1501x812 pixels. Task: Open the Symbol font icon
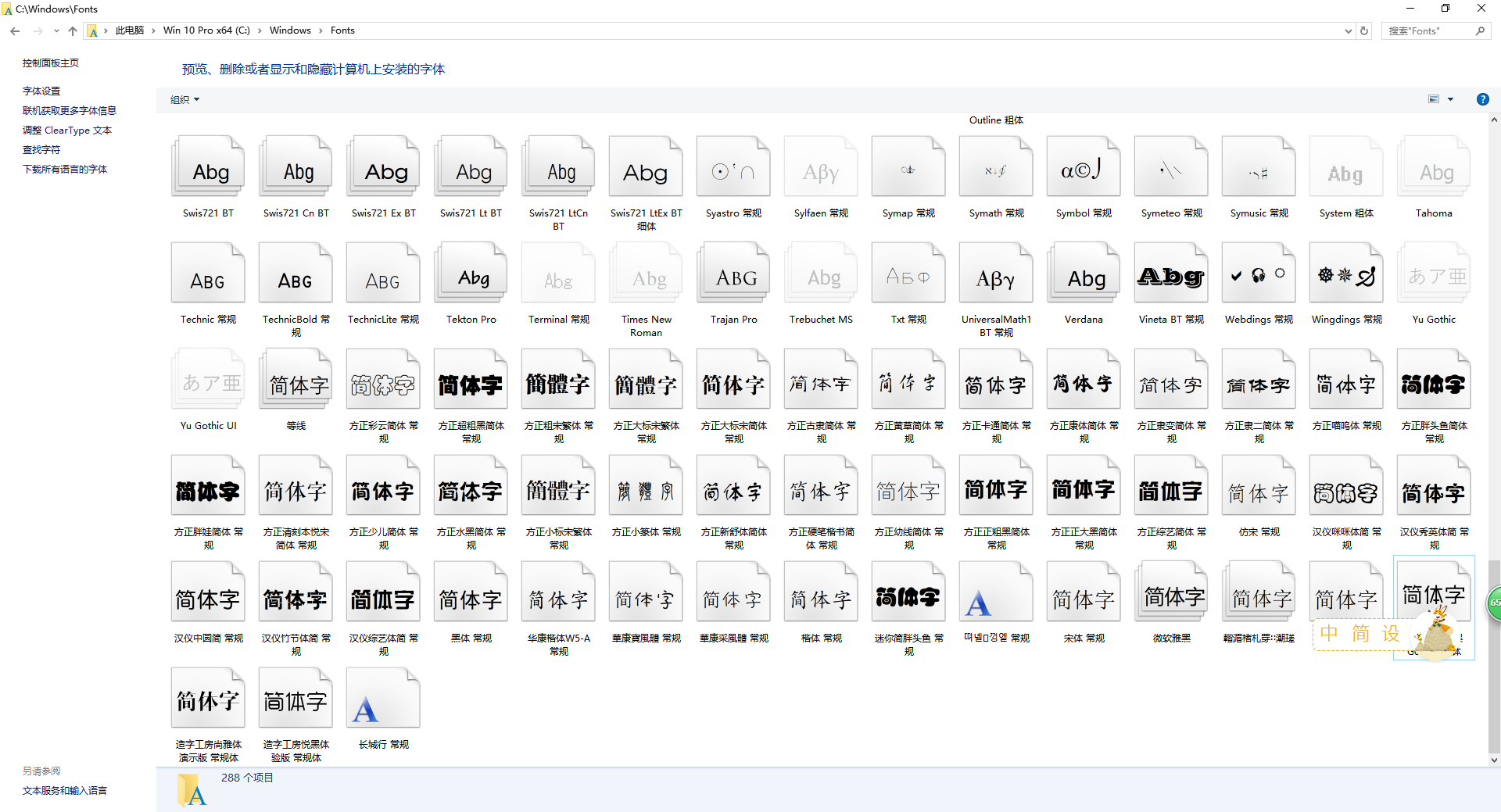(x=1084, y=167)
